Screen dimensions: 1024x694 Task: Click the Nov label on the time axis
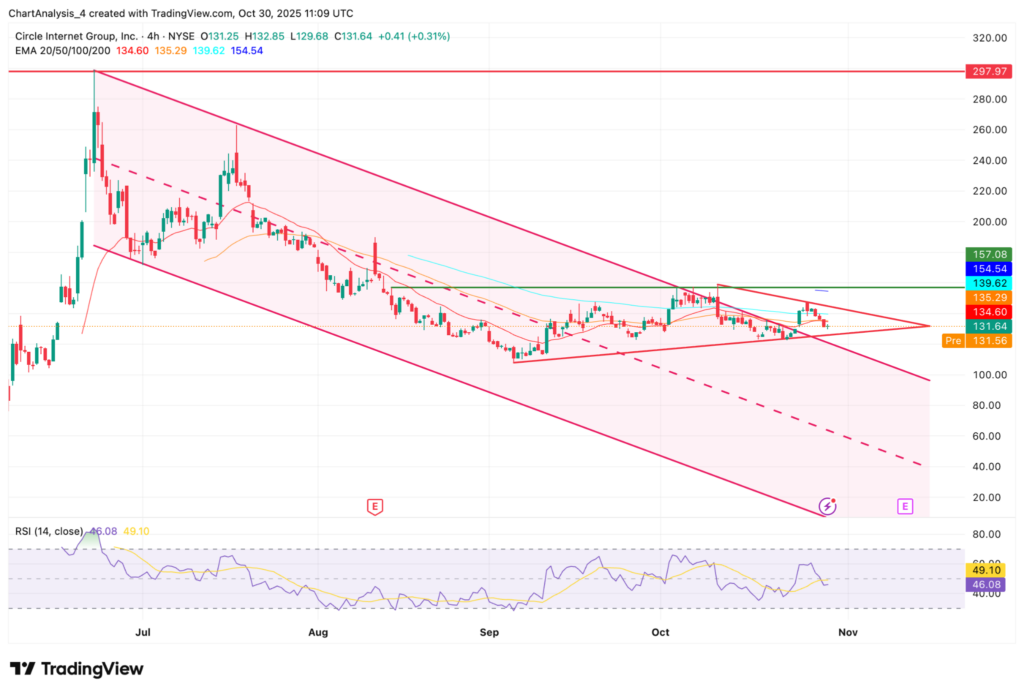(847, 632)
